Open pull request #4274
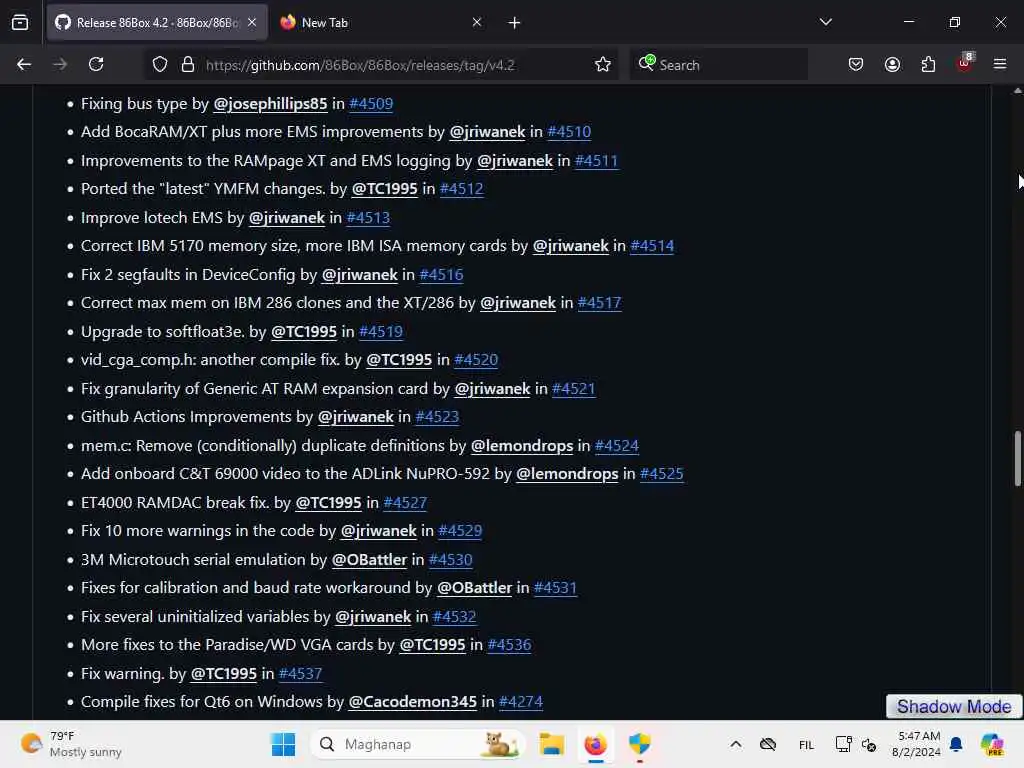 click(x=520, y=702)
